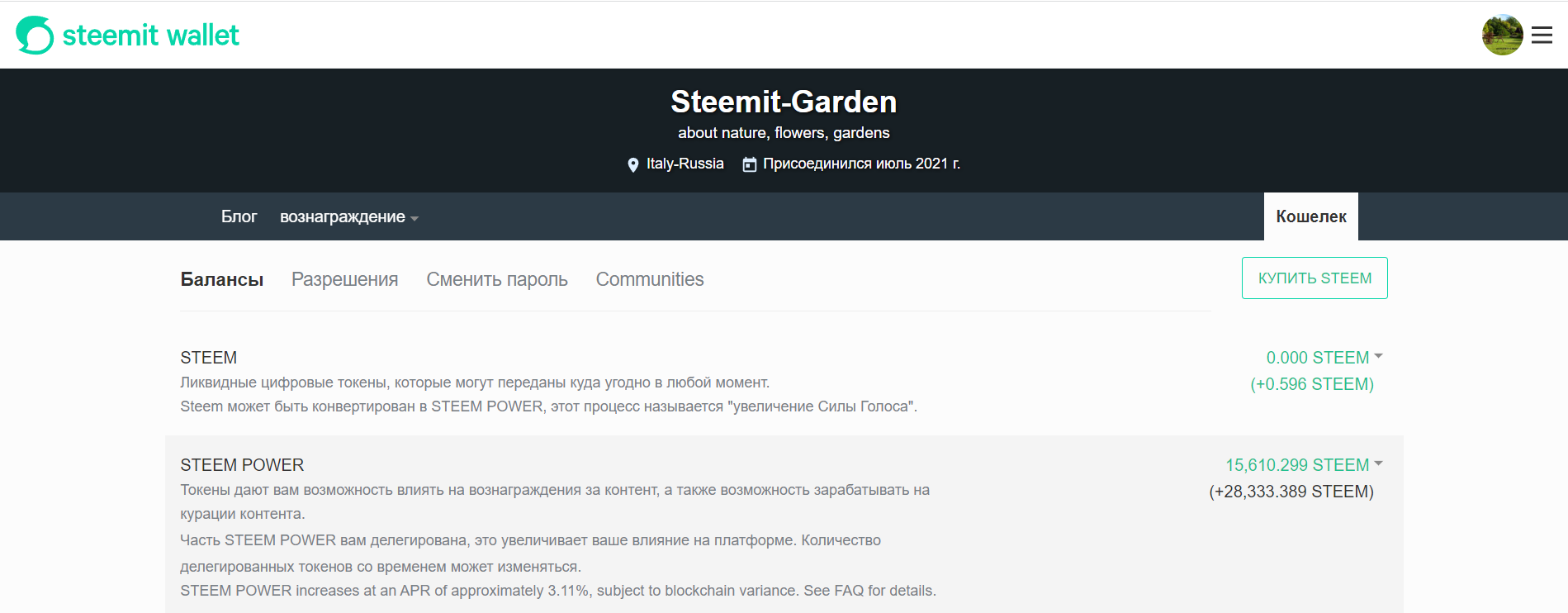Click the 'Присоединился июль 2021 г.' text
This screenshot has width=1568, height=613.
point(861,164)
